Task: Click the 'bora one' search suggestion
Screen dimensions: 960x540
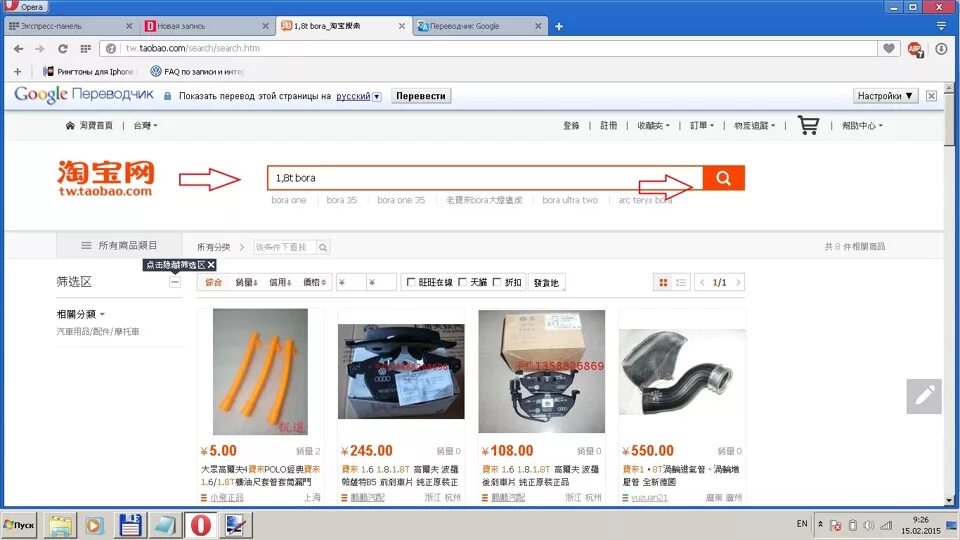Action: pyautogui.click(x=288, y=200)
